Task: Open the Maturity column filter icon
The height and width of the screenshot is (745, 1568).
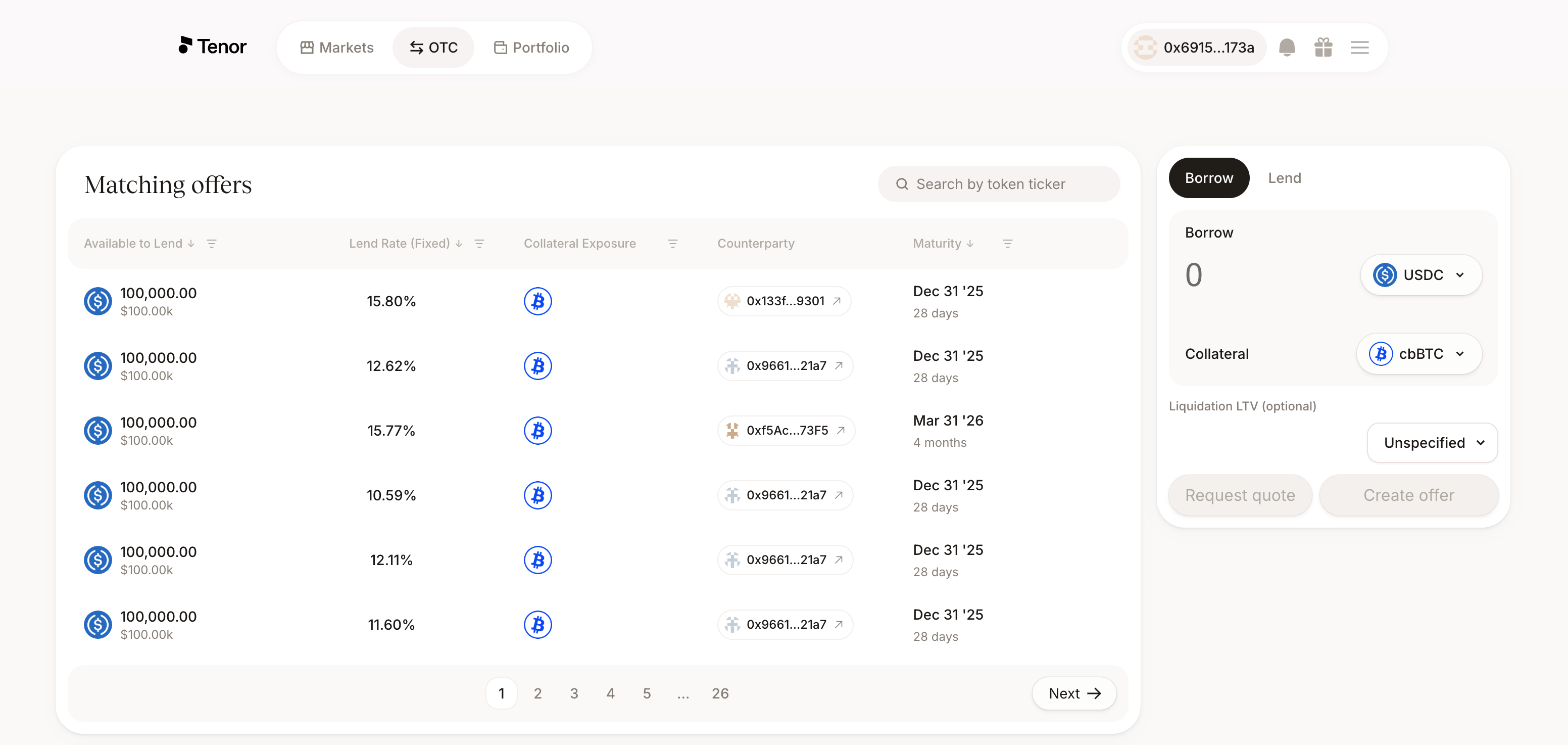Action: pyautogui.click(x=1007, y=244)
